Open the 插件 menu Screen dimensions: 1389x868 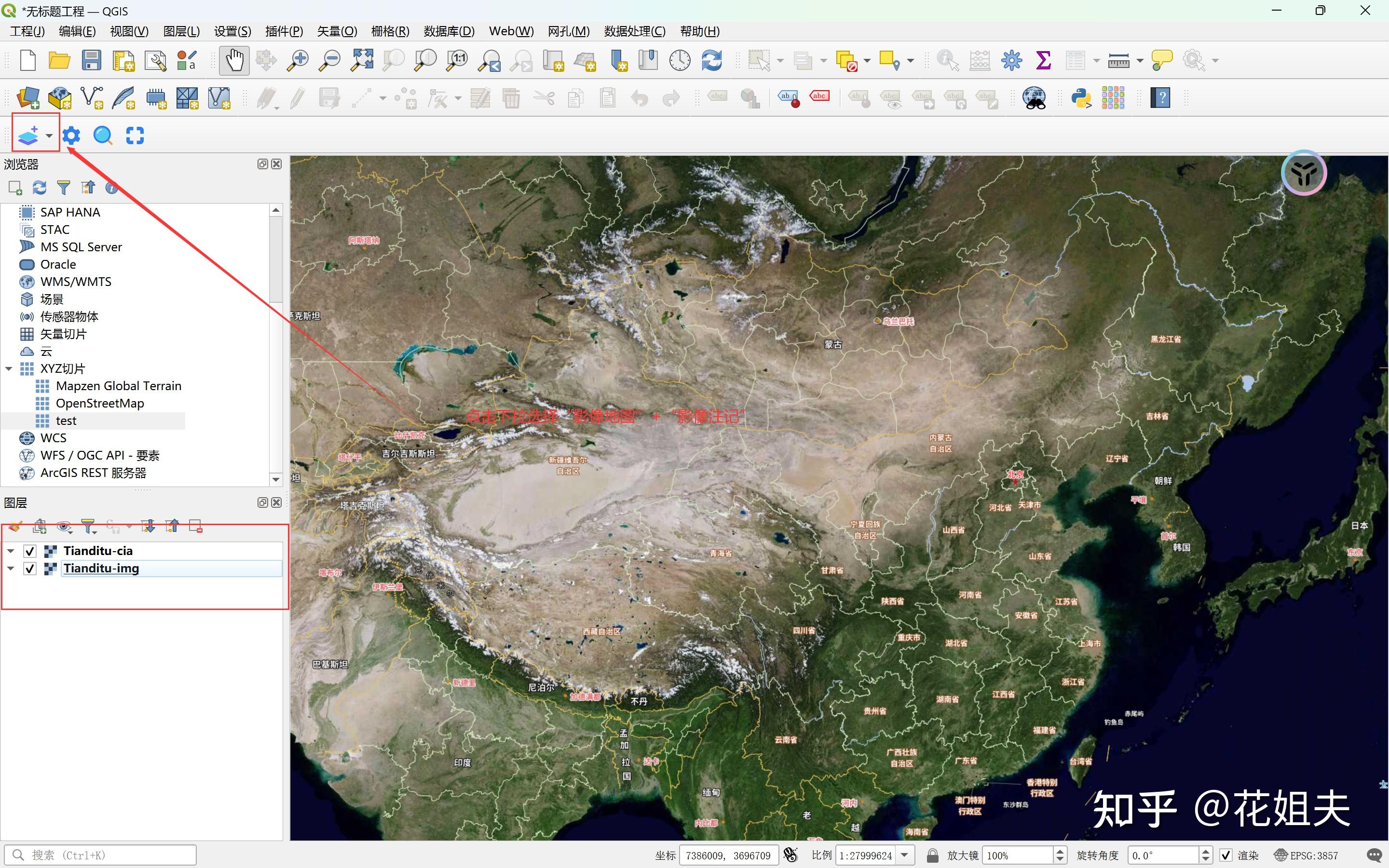click(x=284, y=31)
